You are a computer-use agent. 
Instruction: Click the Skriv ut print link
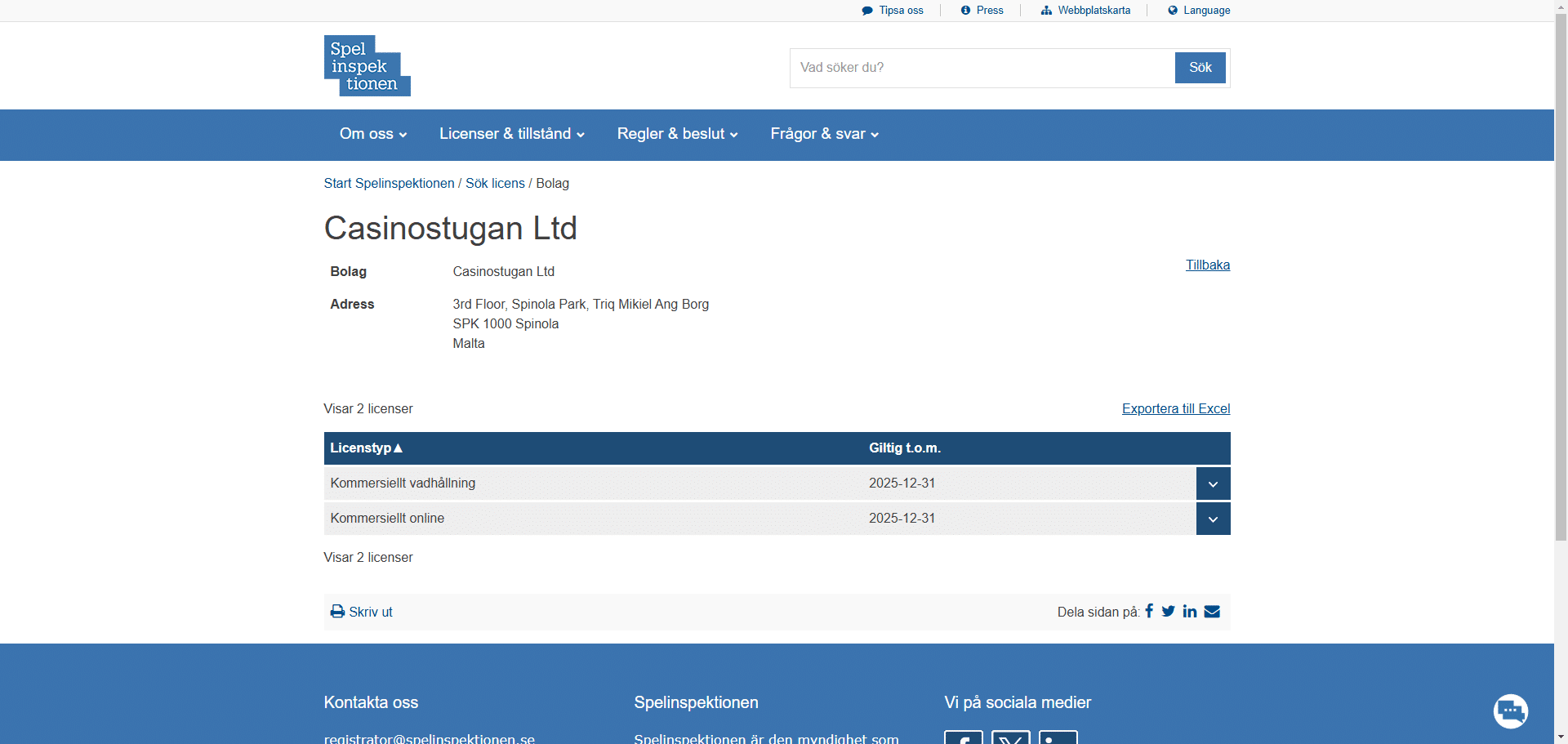(371, 612)
